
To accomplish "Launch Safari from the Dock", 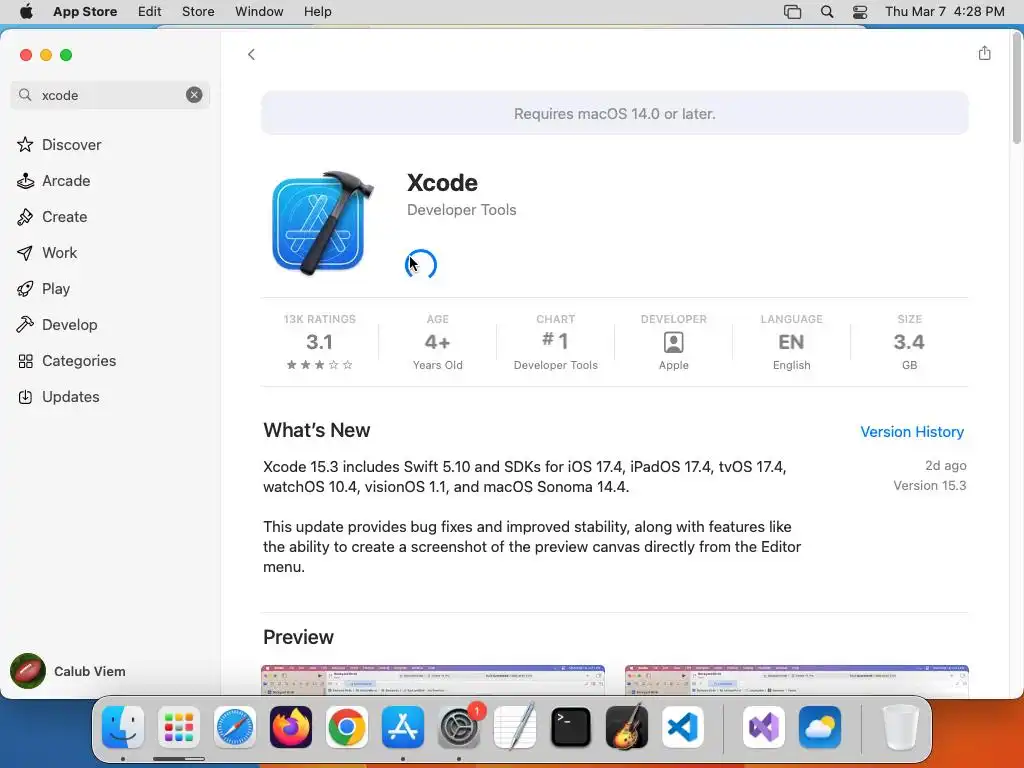I will coord(234,726).
